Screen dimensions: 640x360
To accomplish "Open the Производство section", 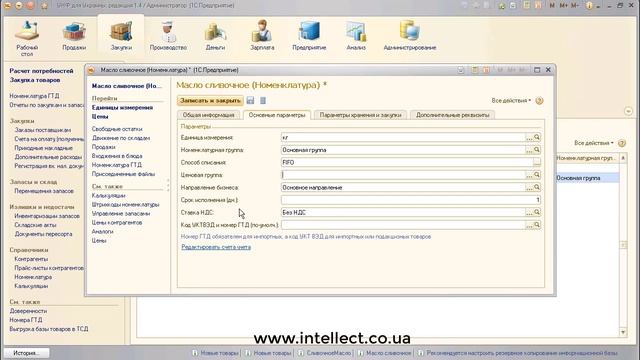I will pyautogui.click(x=168, y=37).
